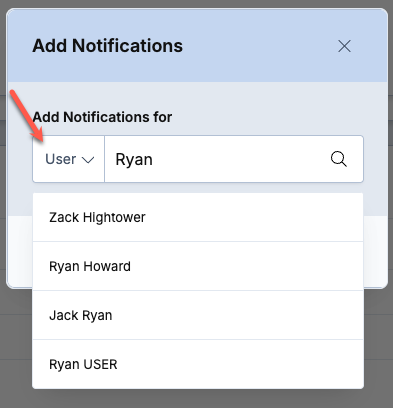The width and height of the screenshot is (393, 408).
Task: Close the Add Notifications dialog
Action: [344, 46]
